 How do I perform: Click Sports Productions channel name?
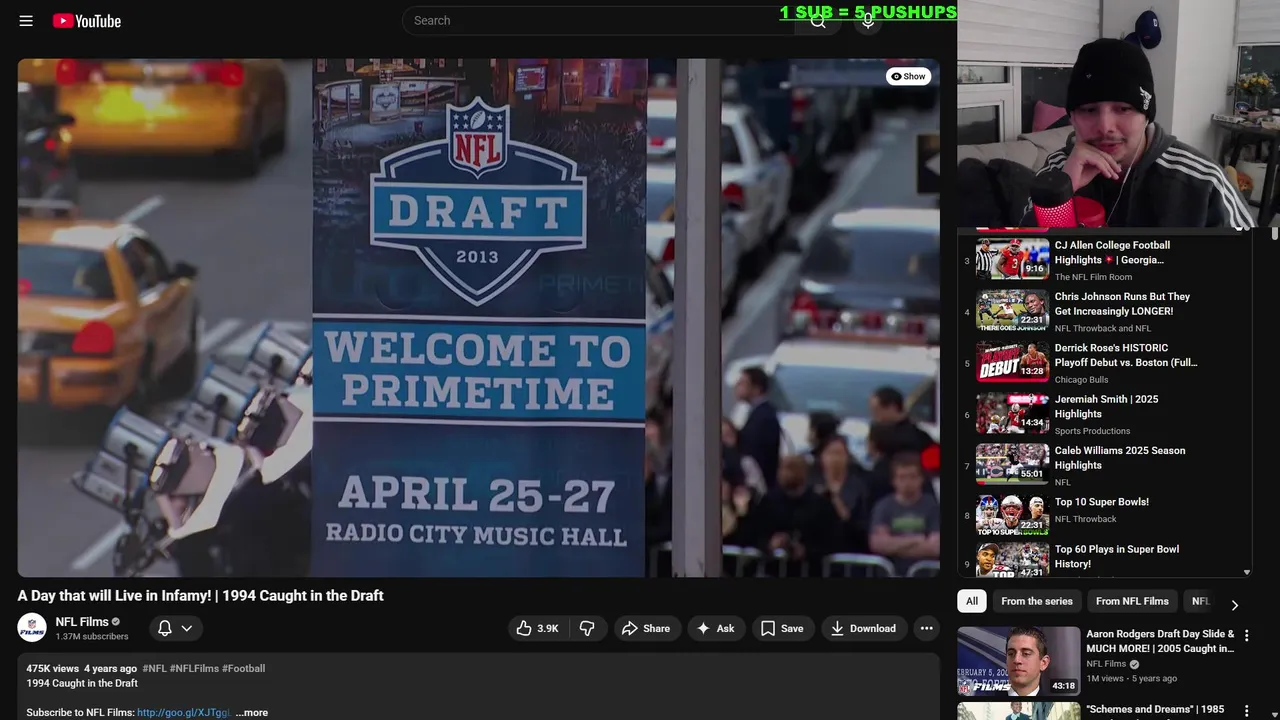1092,431
